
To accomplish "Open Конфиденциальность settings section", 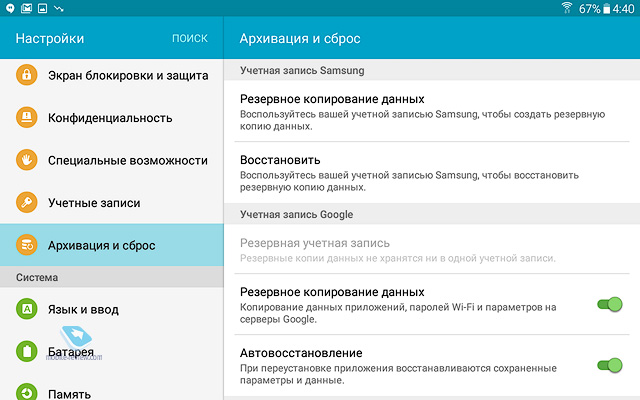I will tap(110, 118).
